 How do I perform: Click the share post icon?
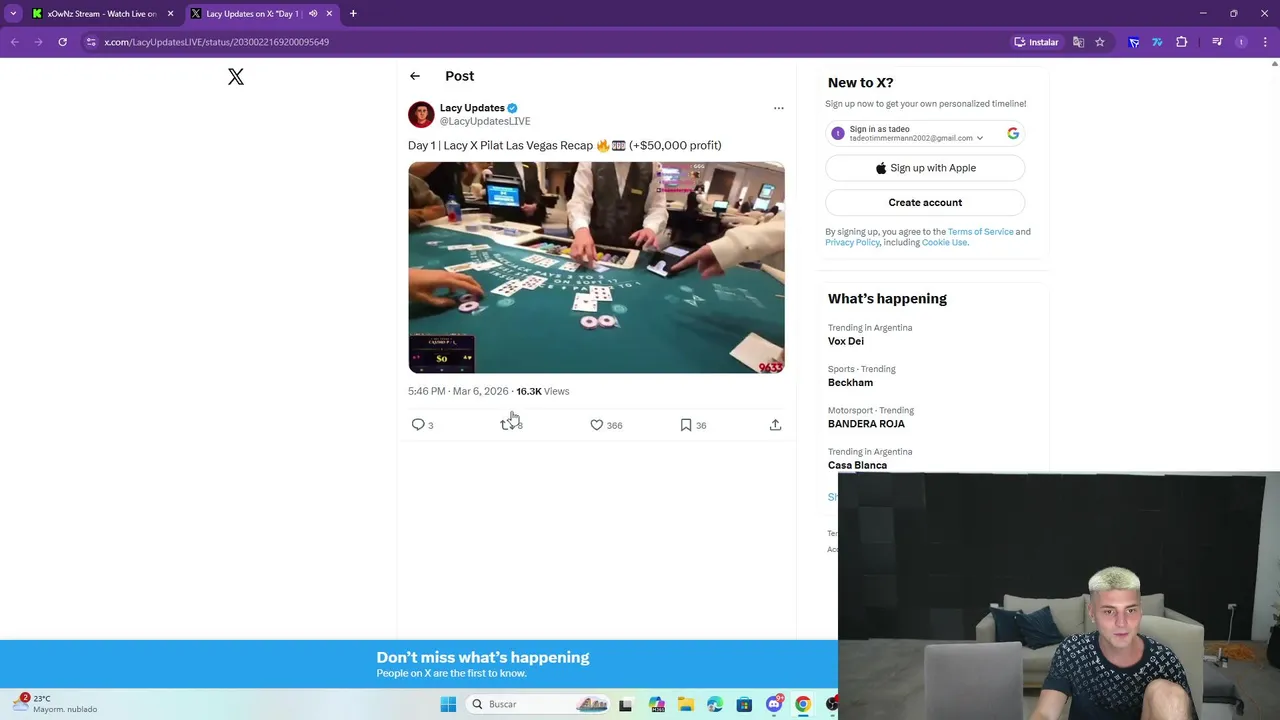[x=775, y=425]
